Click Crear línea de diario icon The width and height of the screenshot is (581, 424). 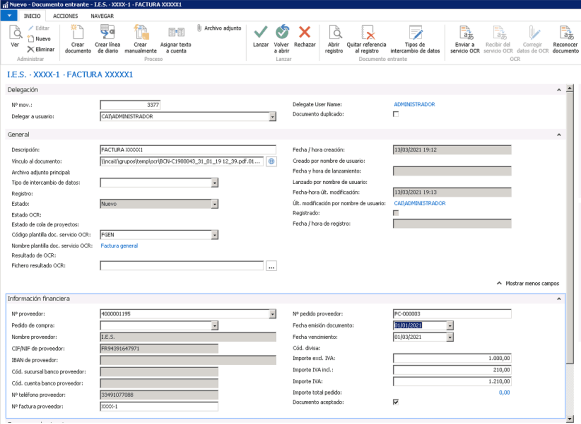point(107,32)
